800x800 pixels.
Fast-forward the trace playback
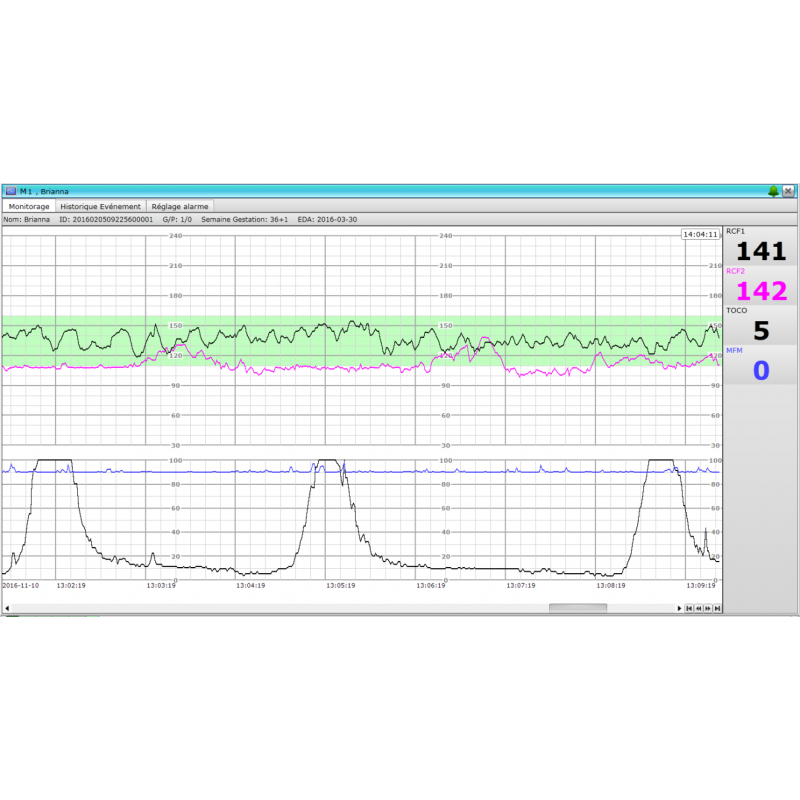point(708,608)
